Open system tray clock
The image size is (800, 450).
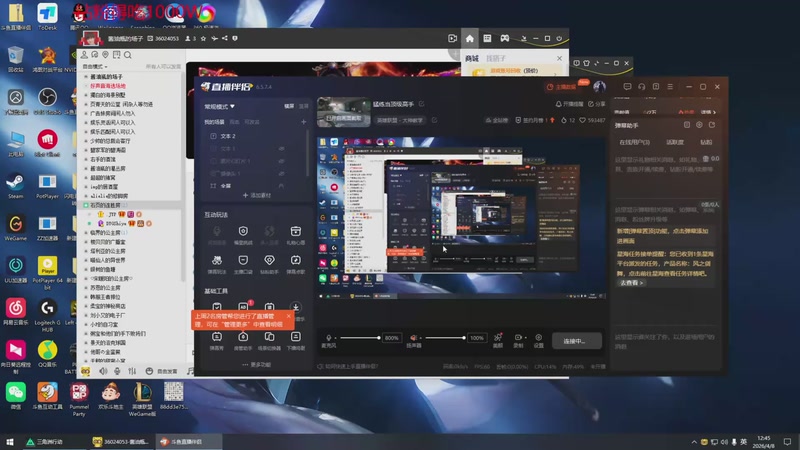coord(764,442)
